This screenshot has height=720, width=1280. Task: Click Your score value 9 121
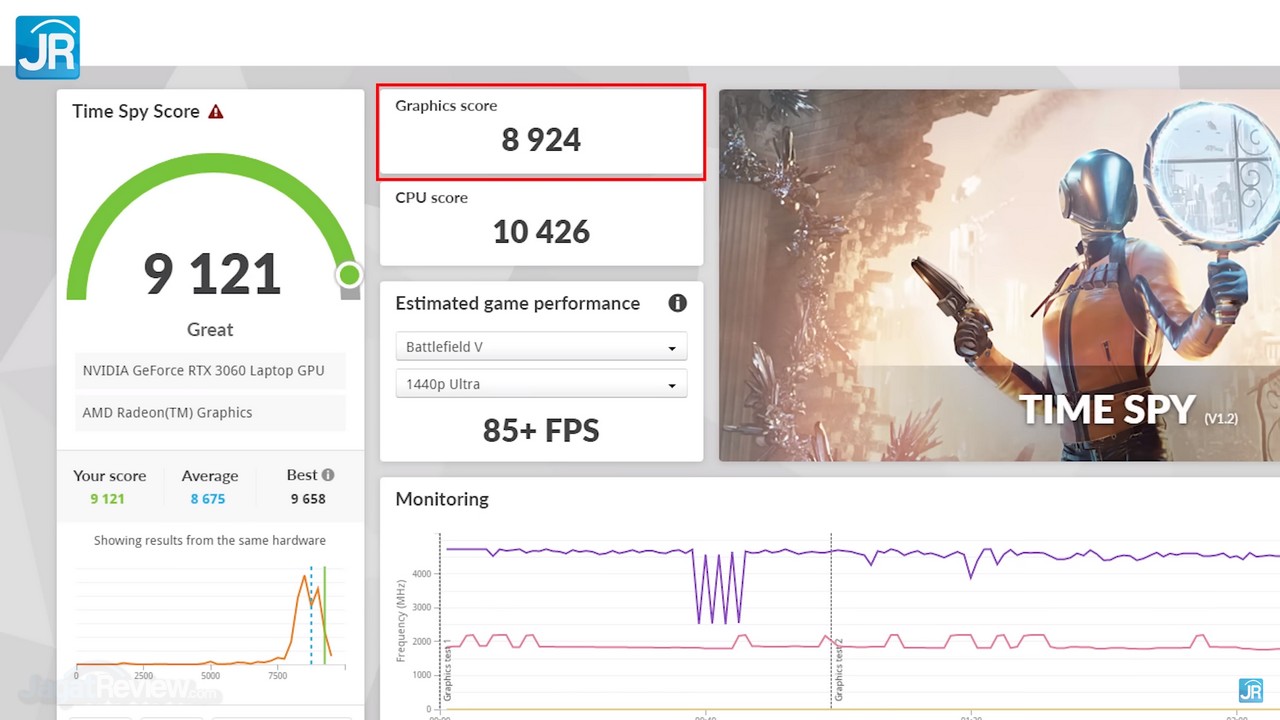pos(107,499)
